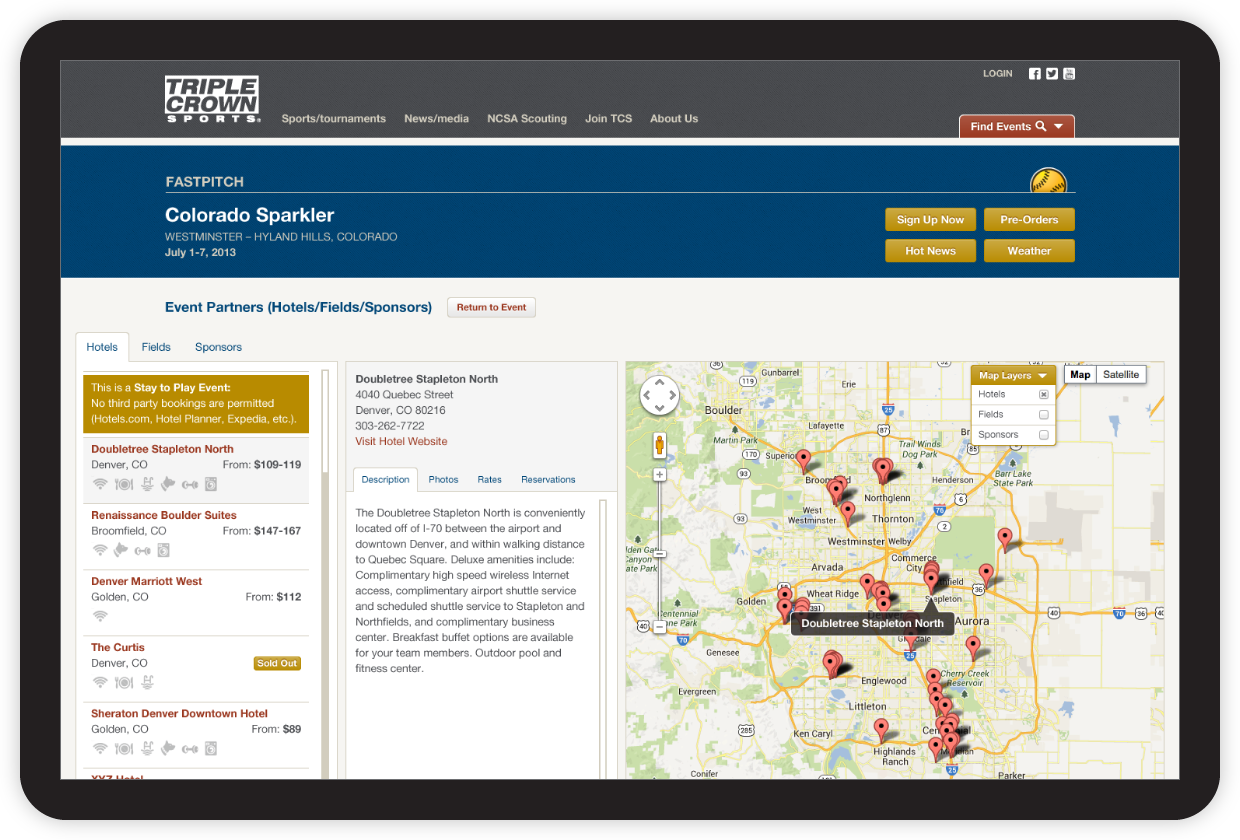Click the hotel list scrollbar
Viewport: 1240px width, 840px height.
[x=323, y=576]
